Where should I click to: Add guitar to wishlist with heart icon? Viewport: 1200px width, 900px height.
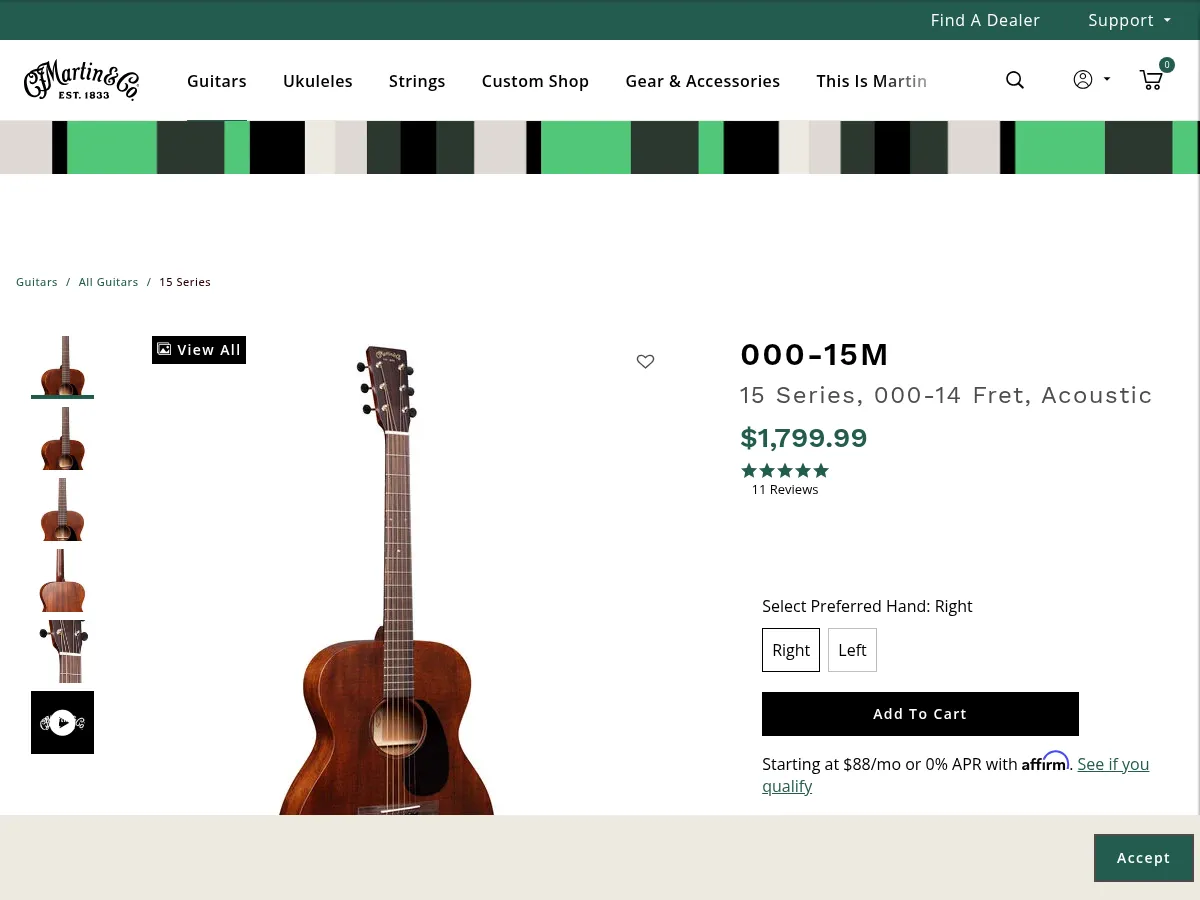tap(645, 361)
